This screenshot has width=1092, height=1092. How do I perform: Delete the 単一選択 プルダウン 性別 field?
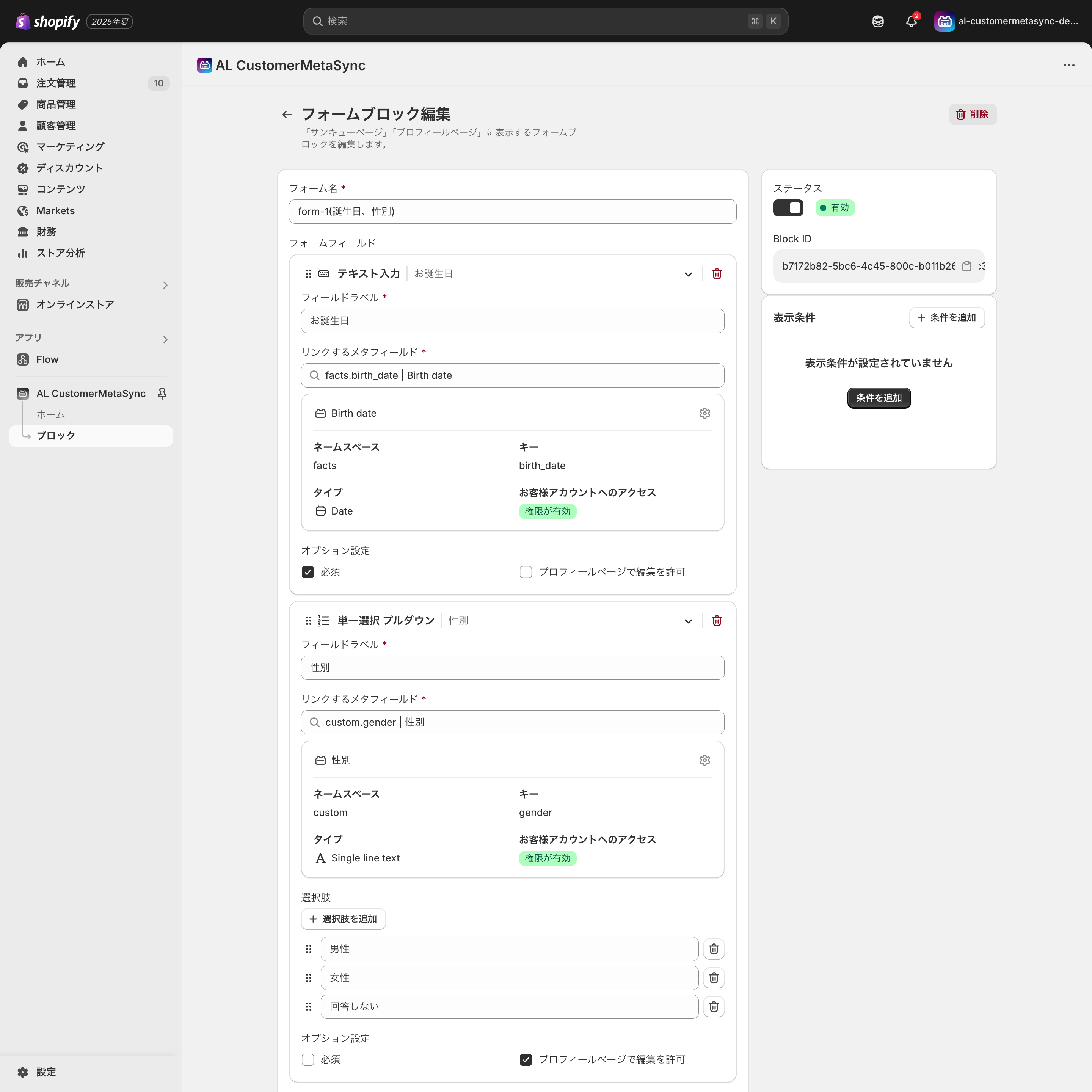[717, 621]
